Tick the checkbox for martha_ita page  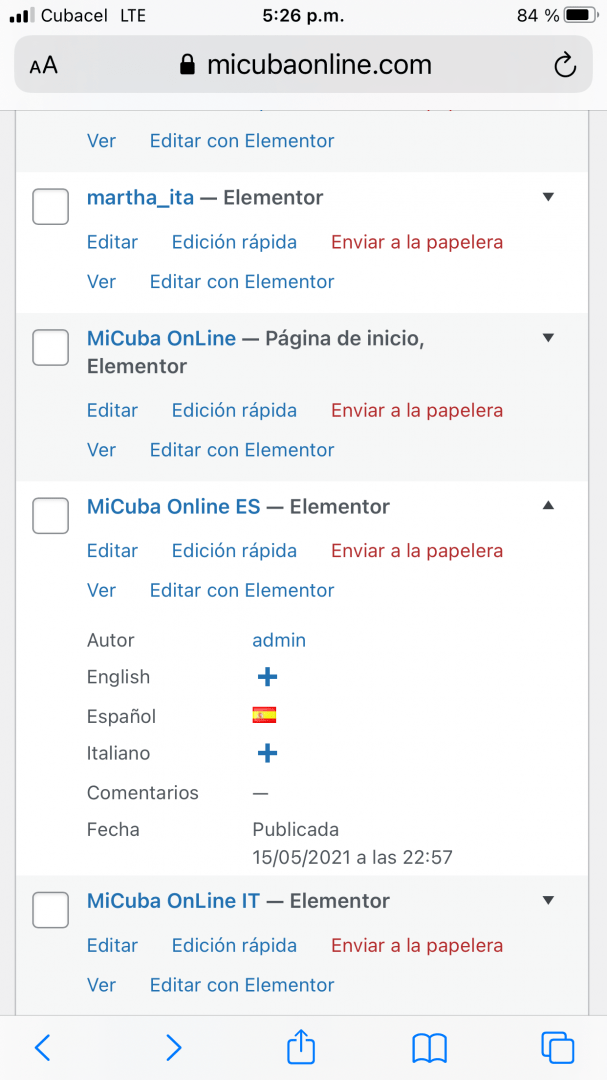pyautogui.click(x=50, y=206)
